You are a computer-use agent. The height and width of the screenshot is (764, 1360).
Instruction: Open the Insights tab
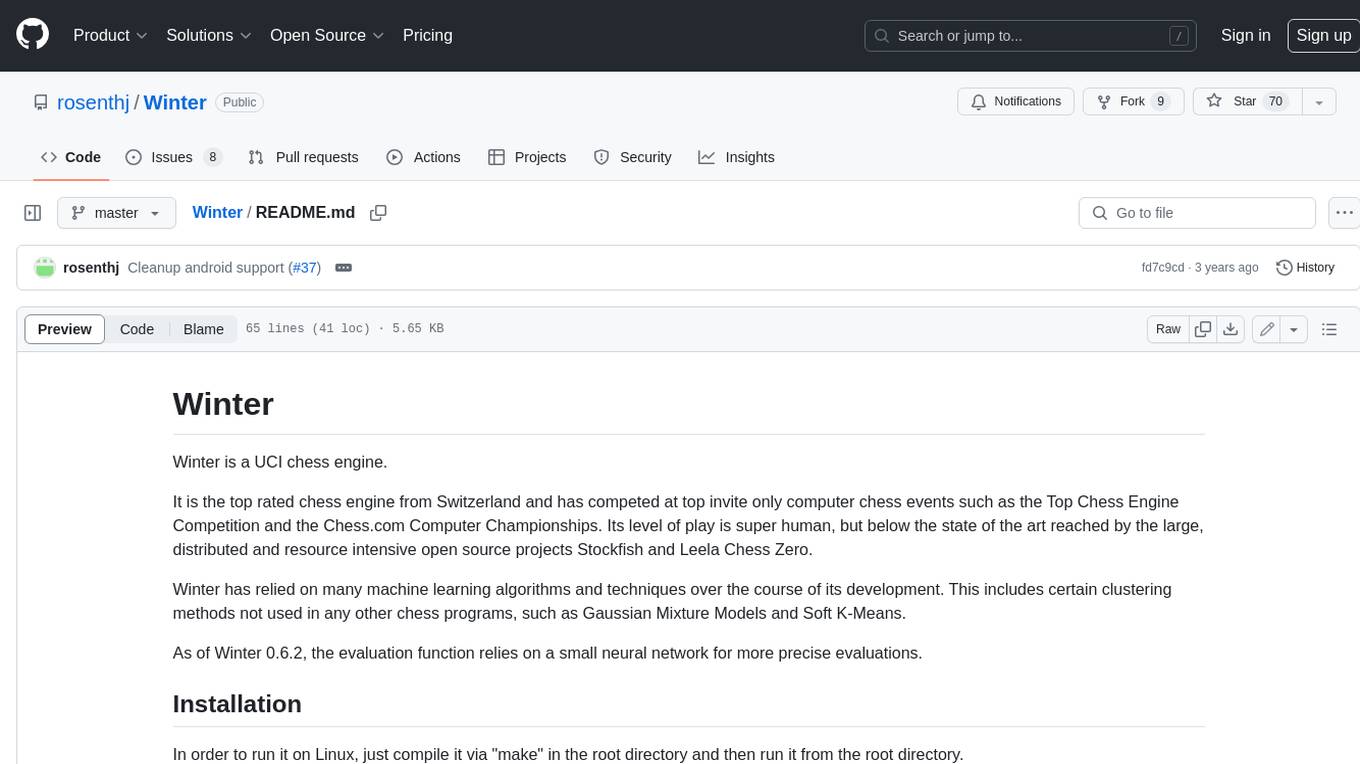[x=736, y=157]
